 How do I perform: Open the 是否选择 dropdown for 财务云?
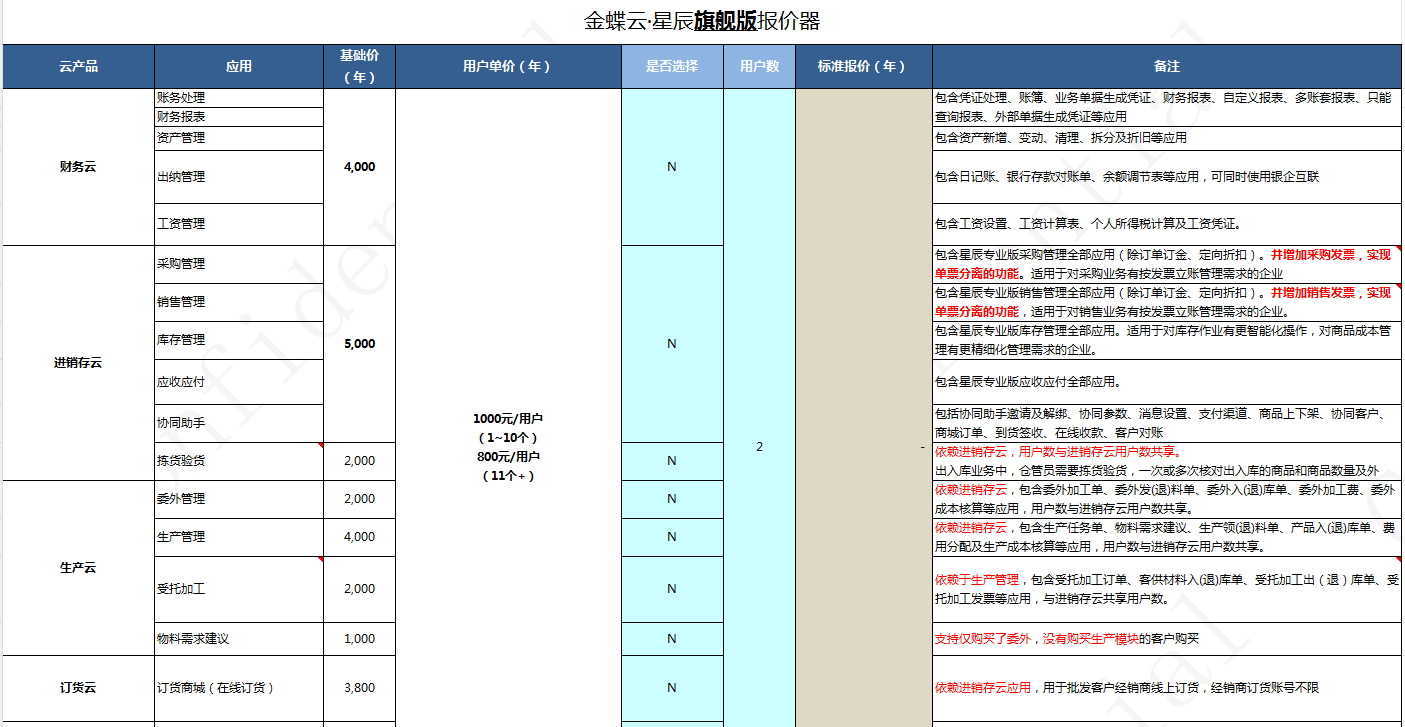[671, 166]
